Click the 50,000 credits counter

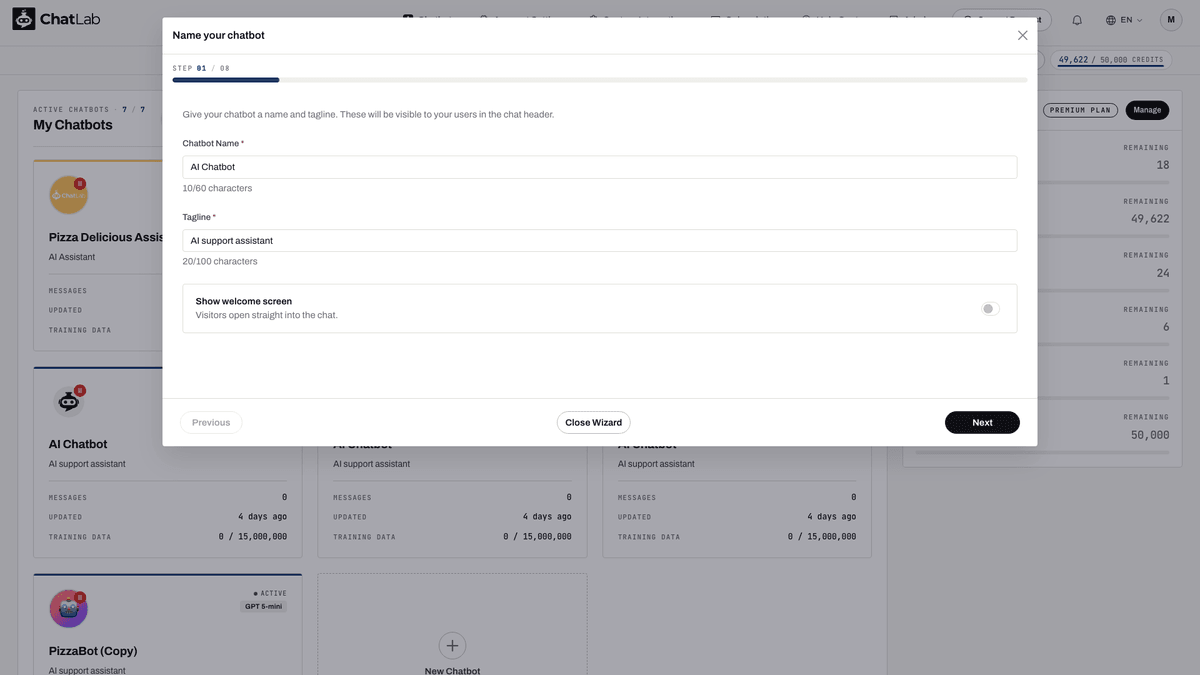tap(1110, 60)
